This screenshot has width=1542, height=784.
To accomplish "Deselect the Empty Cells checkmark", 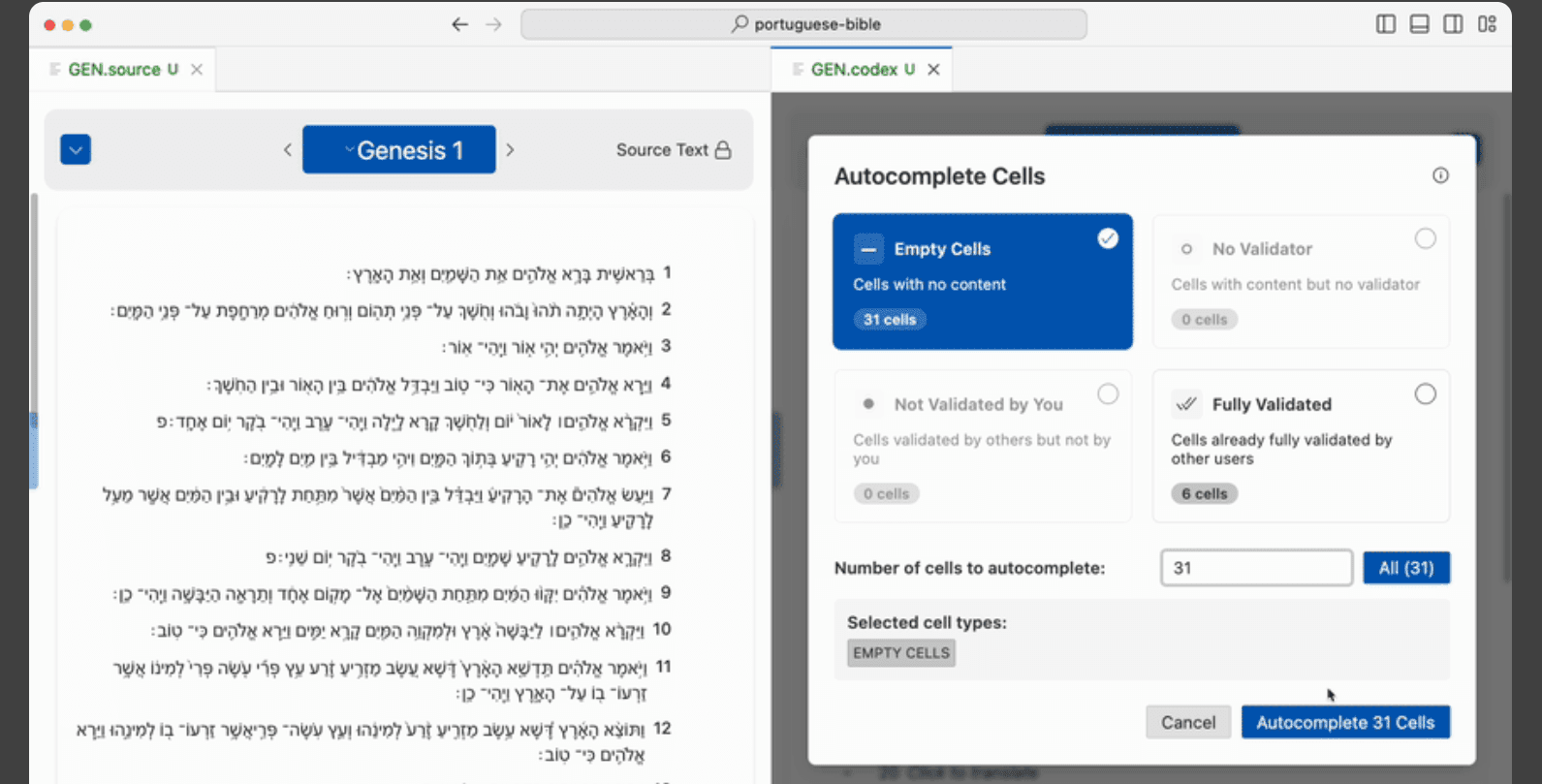I will tap(1108, 238).
